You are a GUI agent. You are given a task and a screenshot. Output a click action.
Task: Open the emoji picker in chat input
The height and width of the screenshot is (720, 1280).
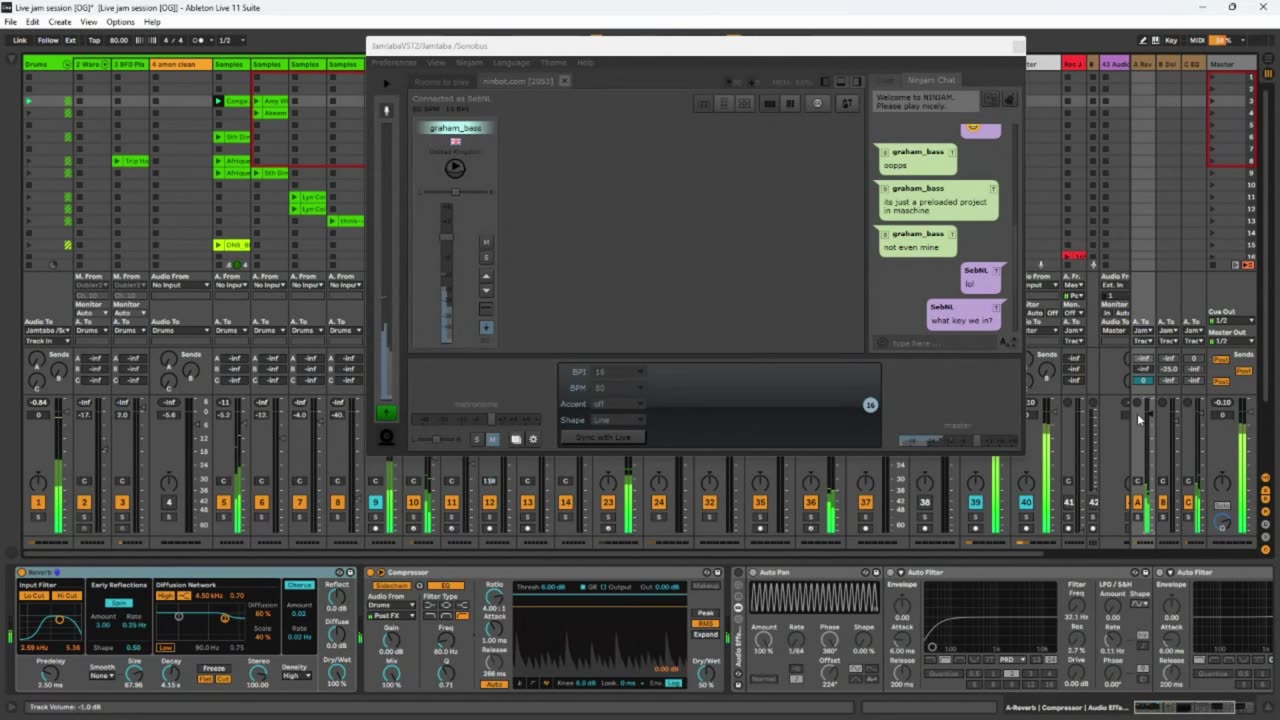pyautogui.click(x=881, y=343)
